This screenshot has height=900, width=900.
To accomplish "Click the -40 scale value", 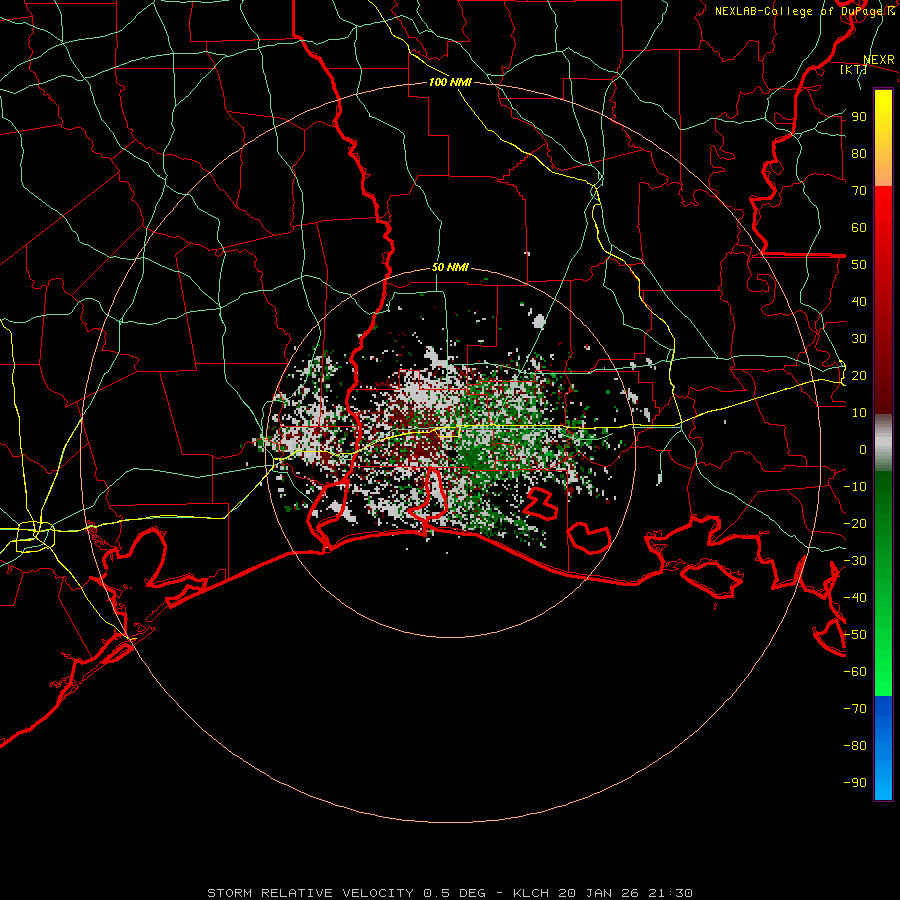I will (855, 598).
